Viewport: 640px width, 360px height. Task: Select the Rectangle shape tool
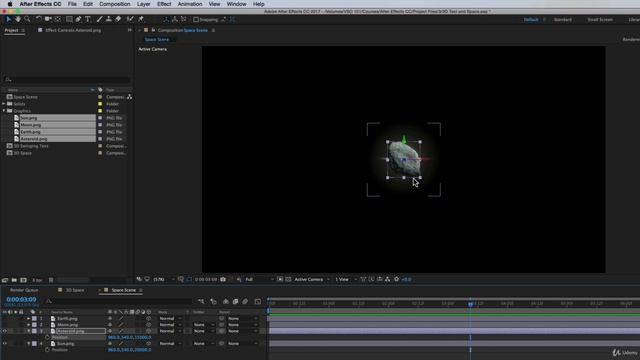69,19
